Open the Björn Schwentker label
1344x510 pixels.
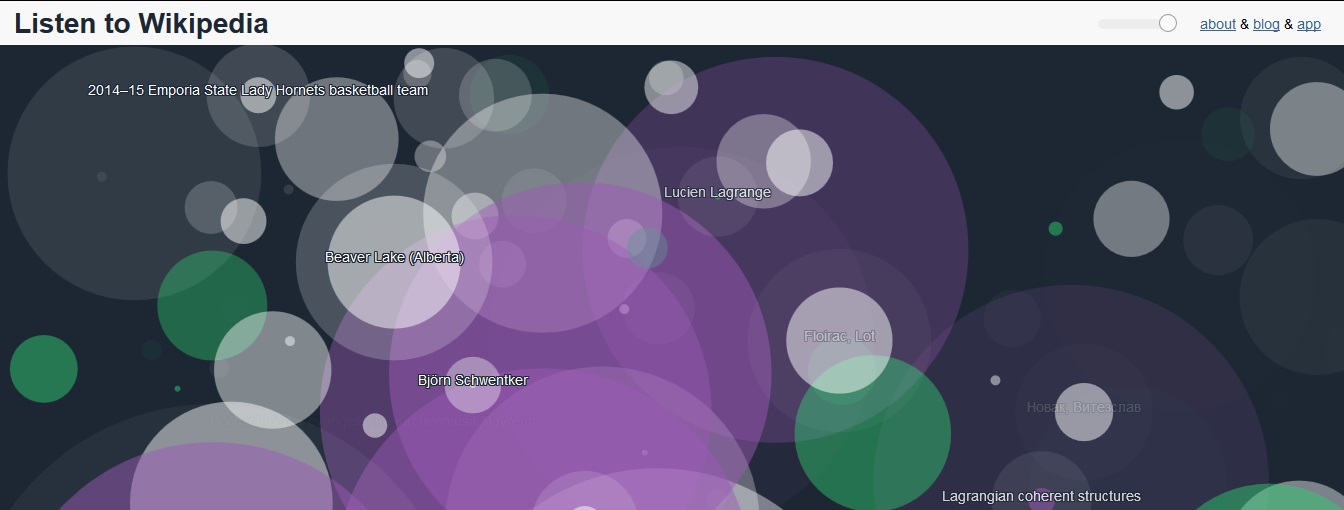pos(473,380)
